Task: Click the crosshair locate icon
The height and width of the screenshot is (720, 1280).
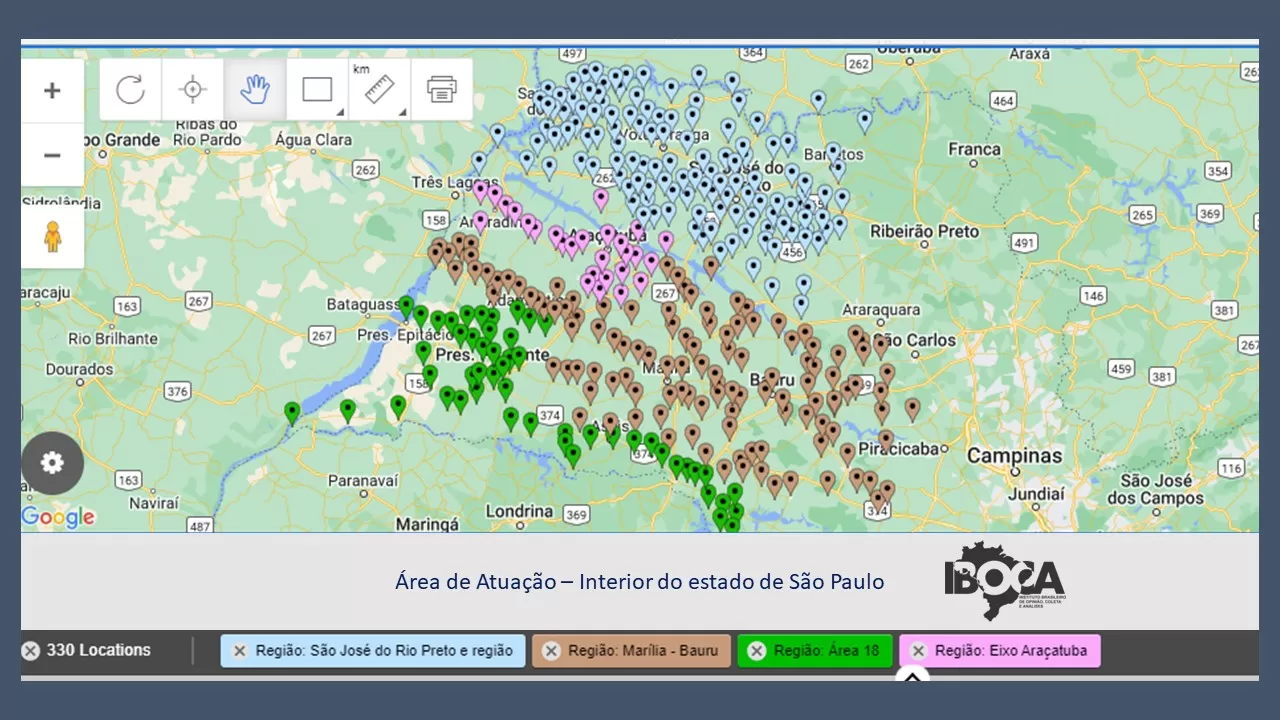Action: (193, 90)
